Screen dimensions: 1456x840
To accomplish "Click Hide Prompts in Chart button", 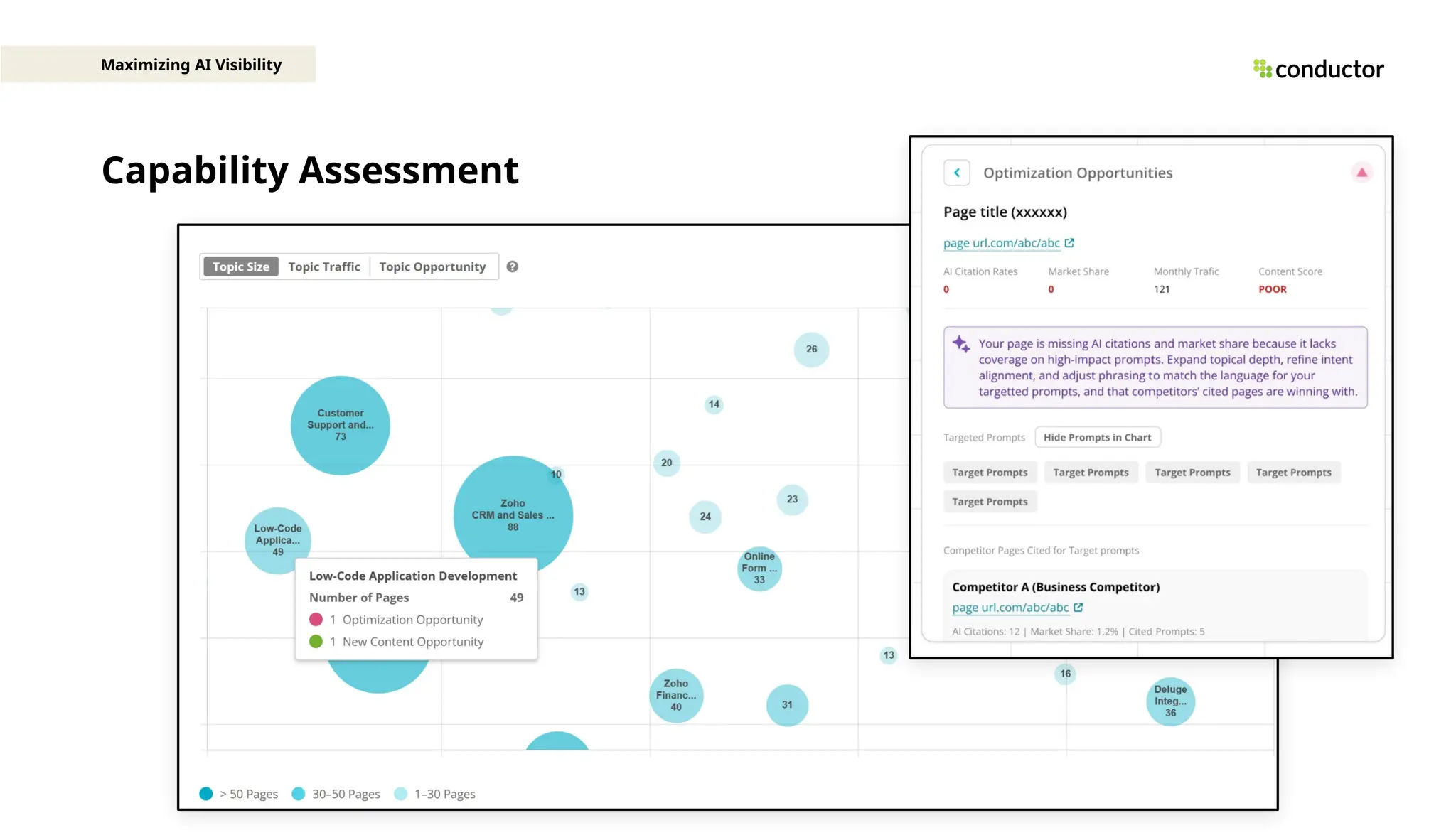I will [x=1097, y=437].
